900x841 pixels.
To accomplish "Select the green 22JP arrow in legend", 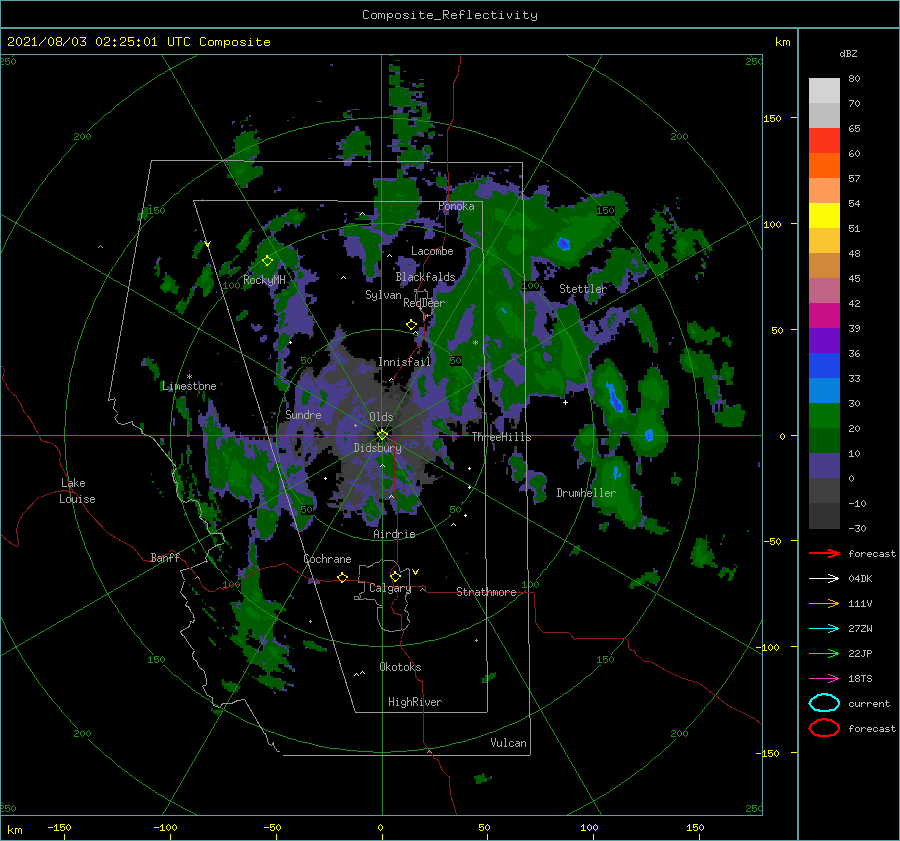I will coord(824,653).
